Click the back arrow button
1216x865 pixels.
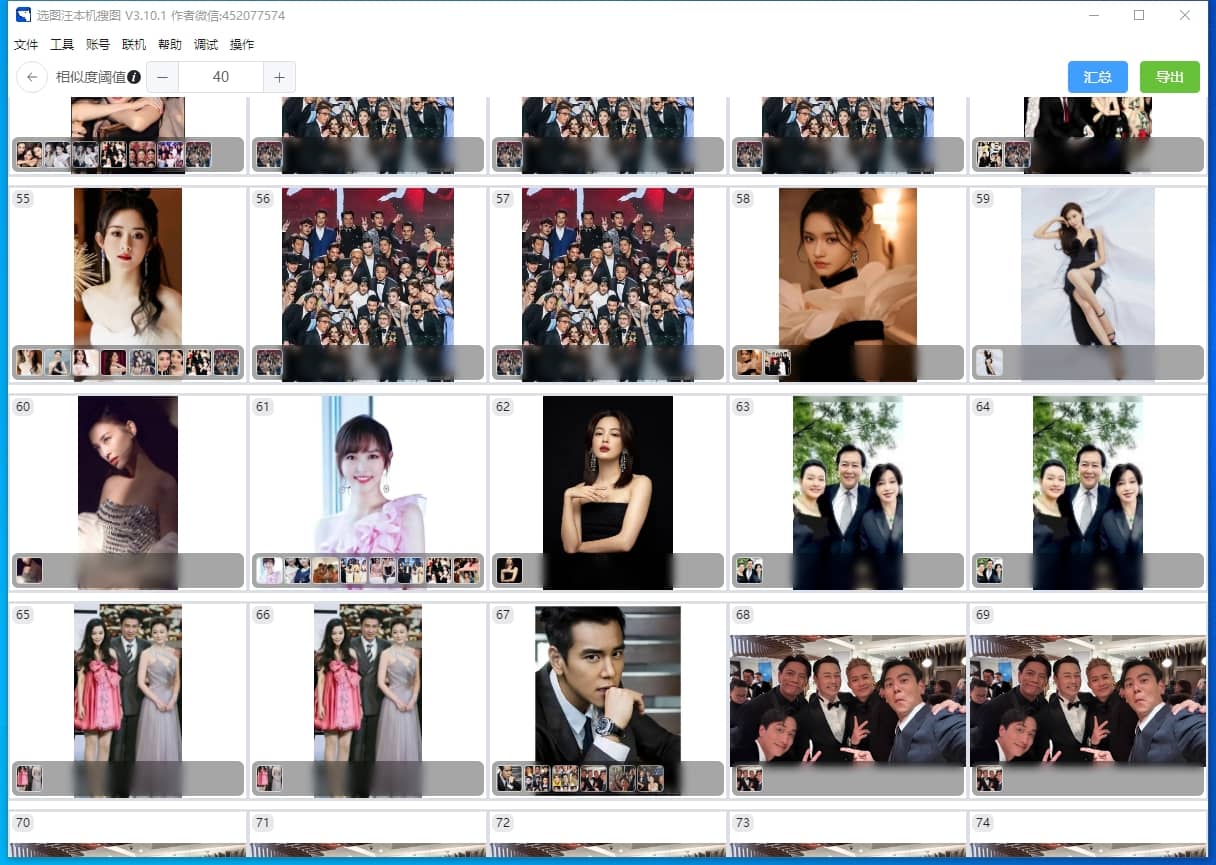click(32, 77)
